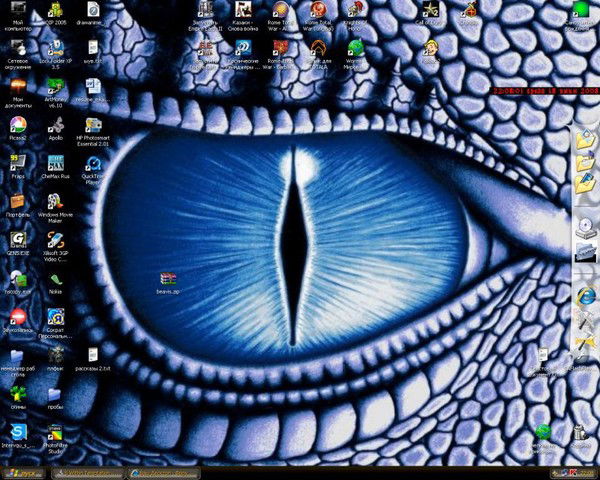This screenshot has height=480, width=600.
Task: Launch Lock Folder XP 3.5
Action: coord(56,48)
